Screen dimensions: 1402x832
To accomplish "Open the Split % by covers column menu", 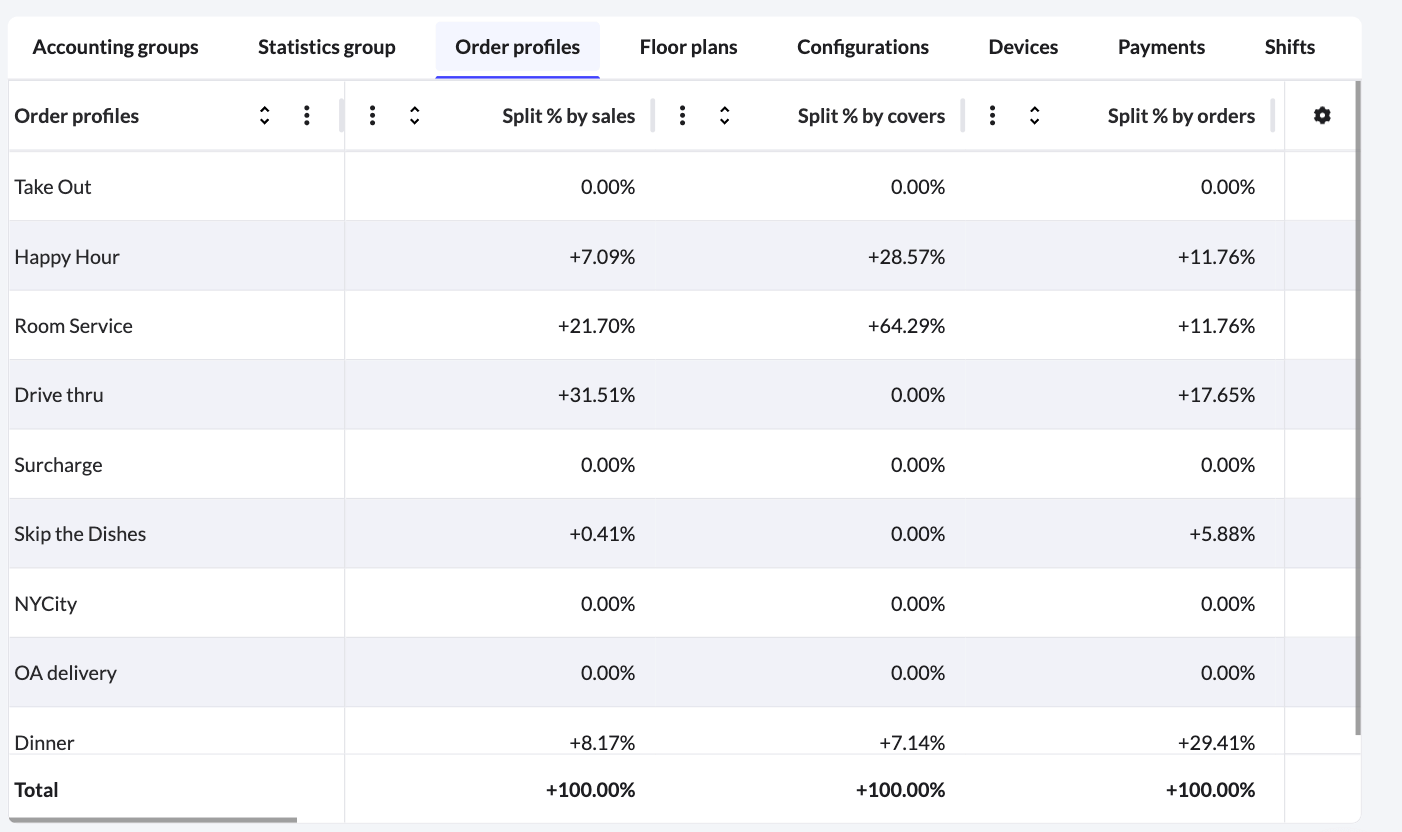I will (682, 115).
